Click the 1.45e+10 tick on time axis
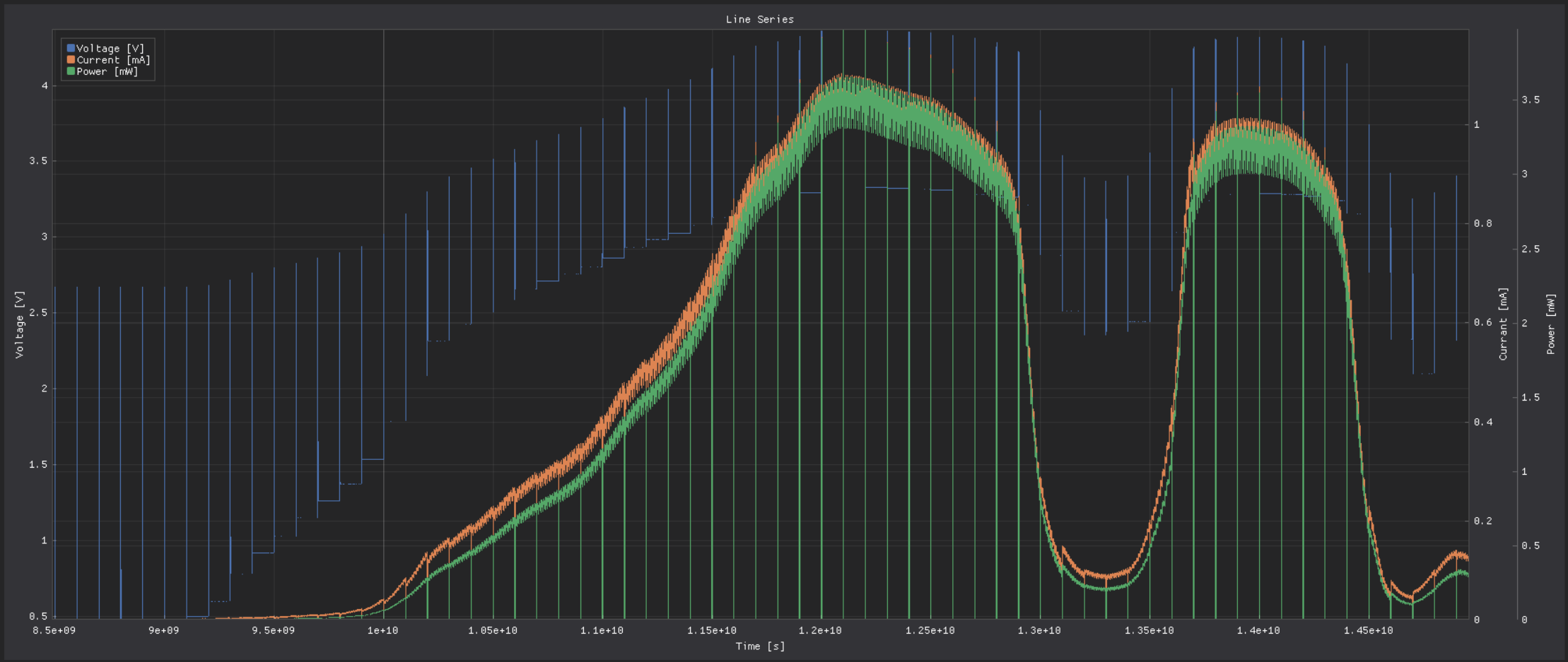The image size is (1568, 662). pyautogui.click(x=1368, y=630)
